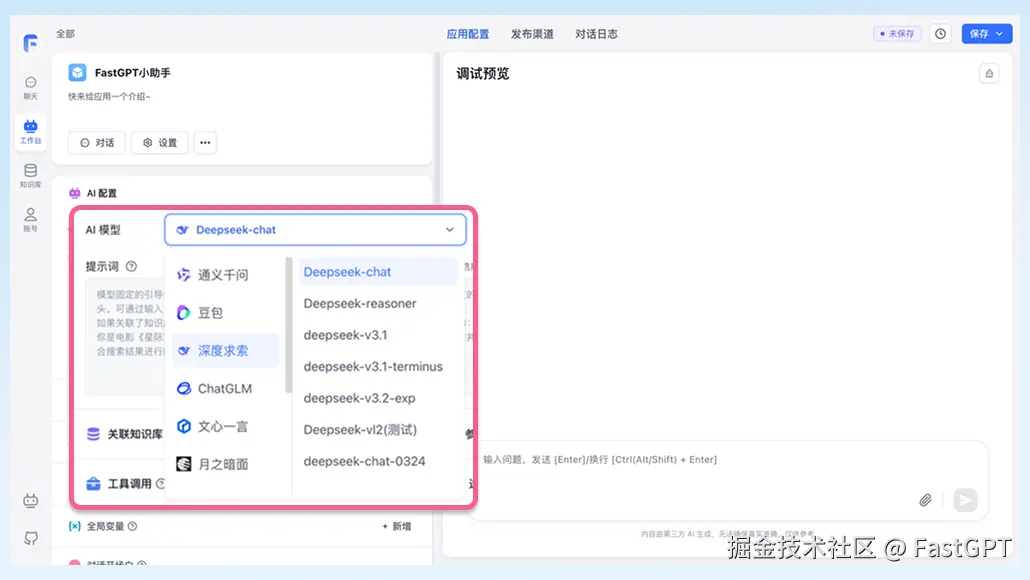This screenshot has height=580, width=1030.
Task: Open the 账号 account sidebar icon
Action: coord(30,219)
